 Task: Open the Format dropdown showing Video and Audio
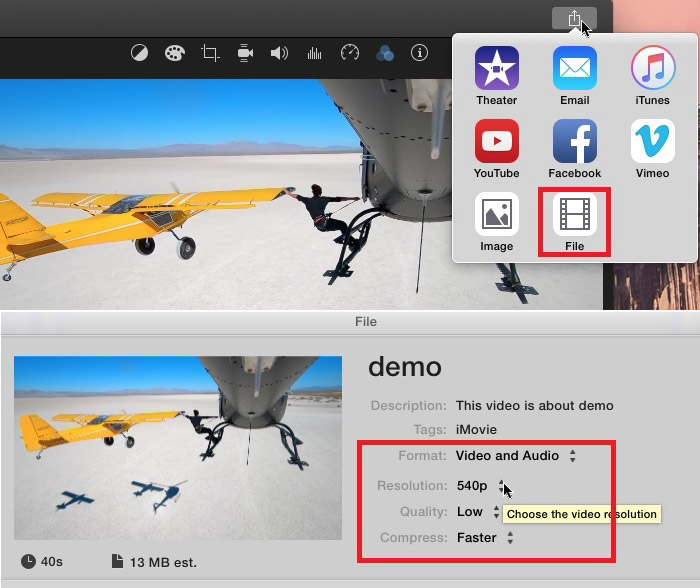[x=516, y=456]
